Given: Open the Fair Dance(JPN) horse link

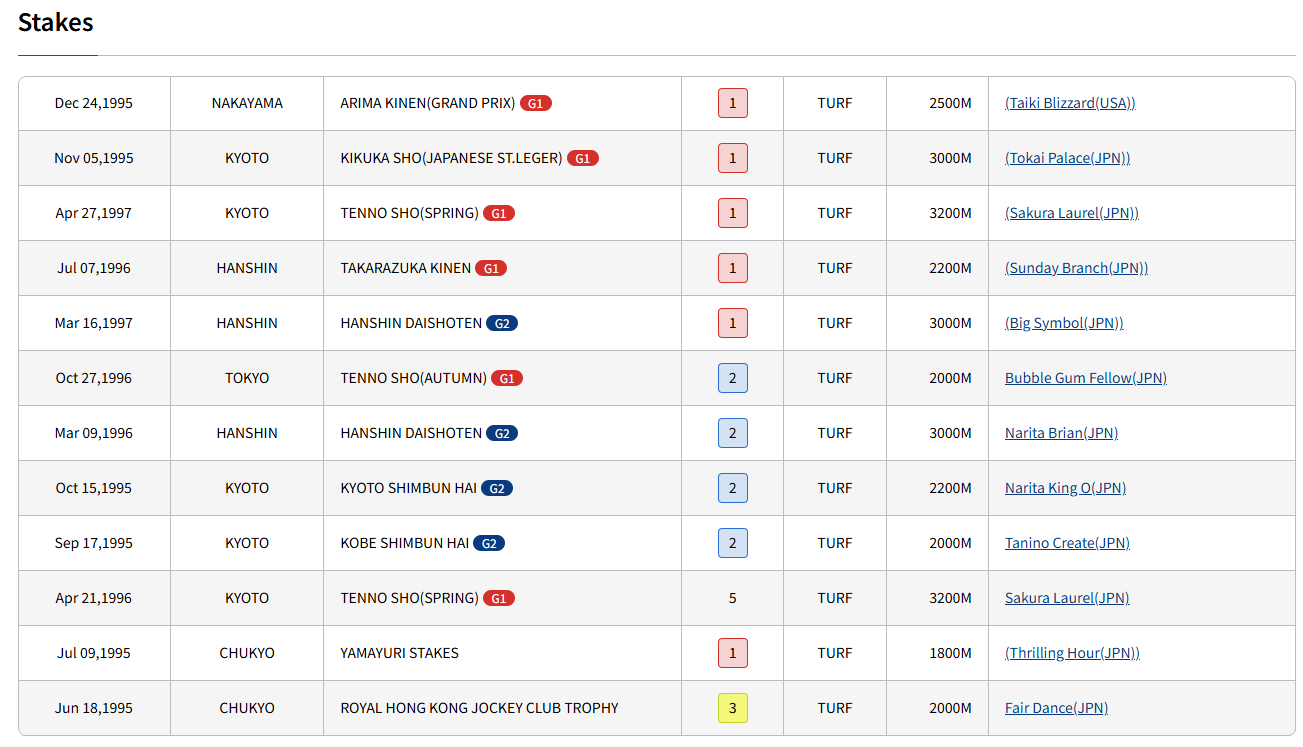Looking at the screenshot, I should click(1056, 708).
